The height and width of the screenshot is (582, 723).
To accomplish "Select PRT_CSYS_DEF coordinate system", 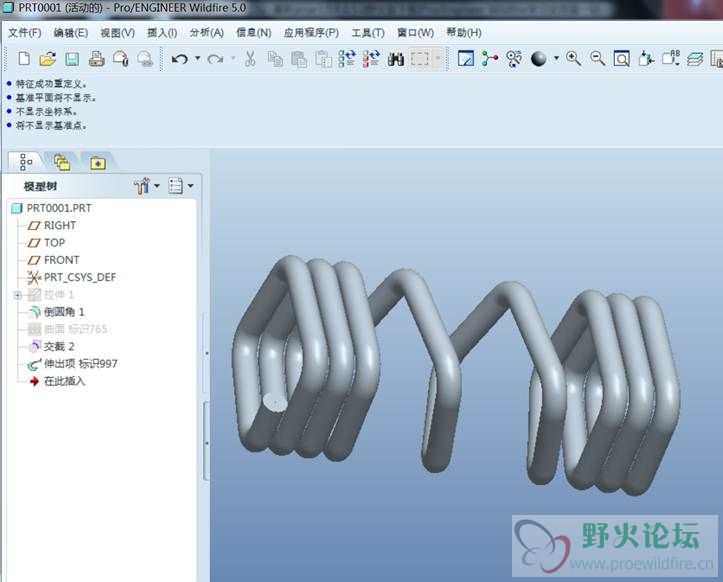I will pyautogui.click(x=80, y=277).
